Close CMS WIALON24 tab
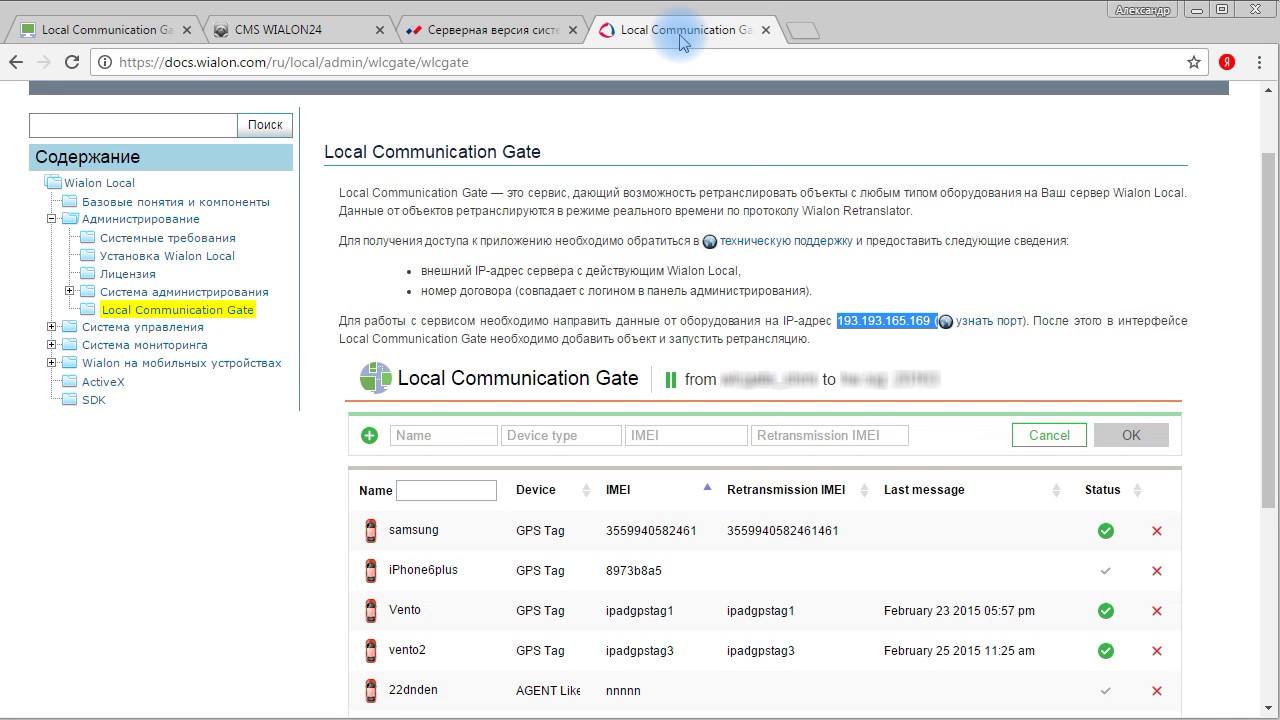Screen dimensions: 1280x720 (381, 30)
